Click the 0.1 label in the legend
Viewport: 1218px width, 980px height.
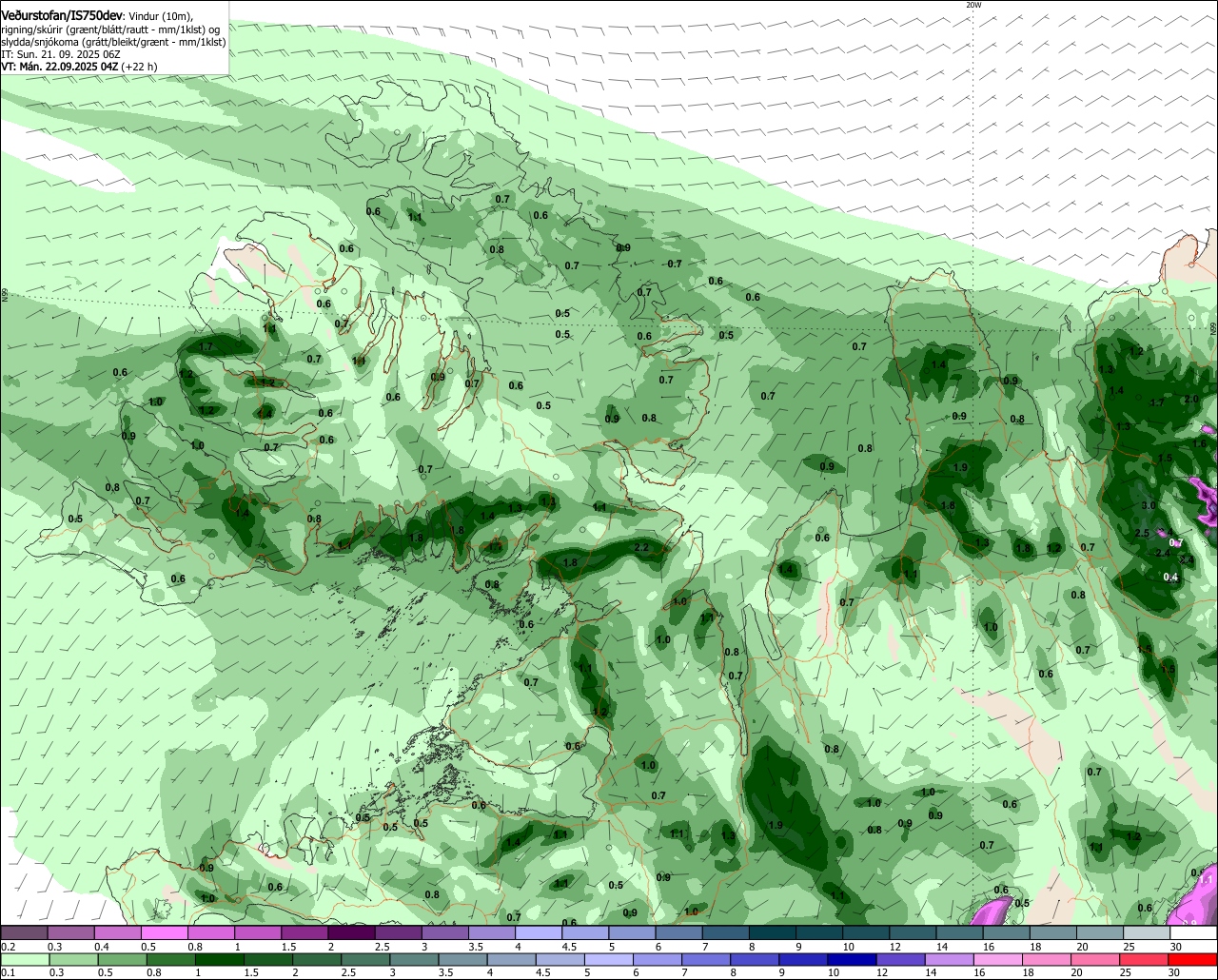point(9,972)
